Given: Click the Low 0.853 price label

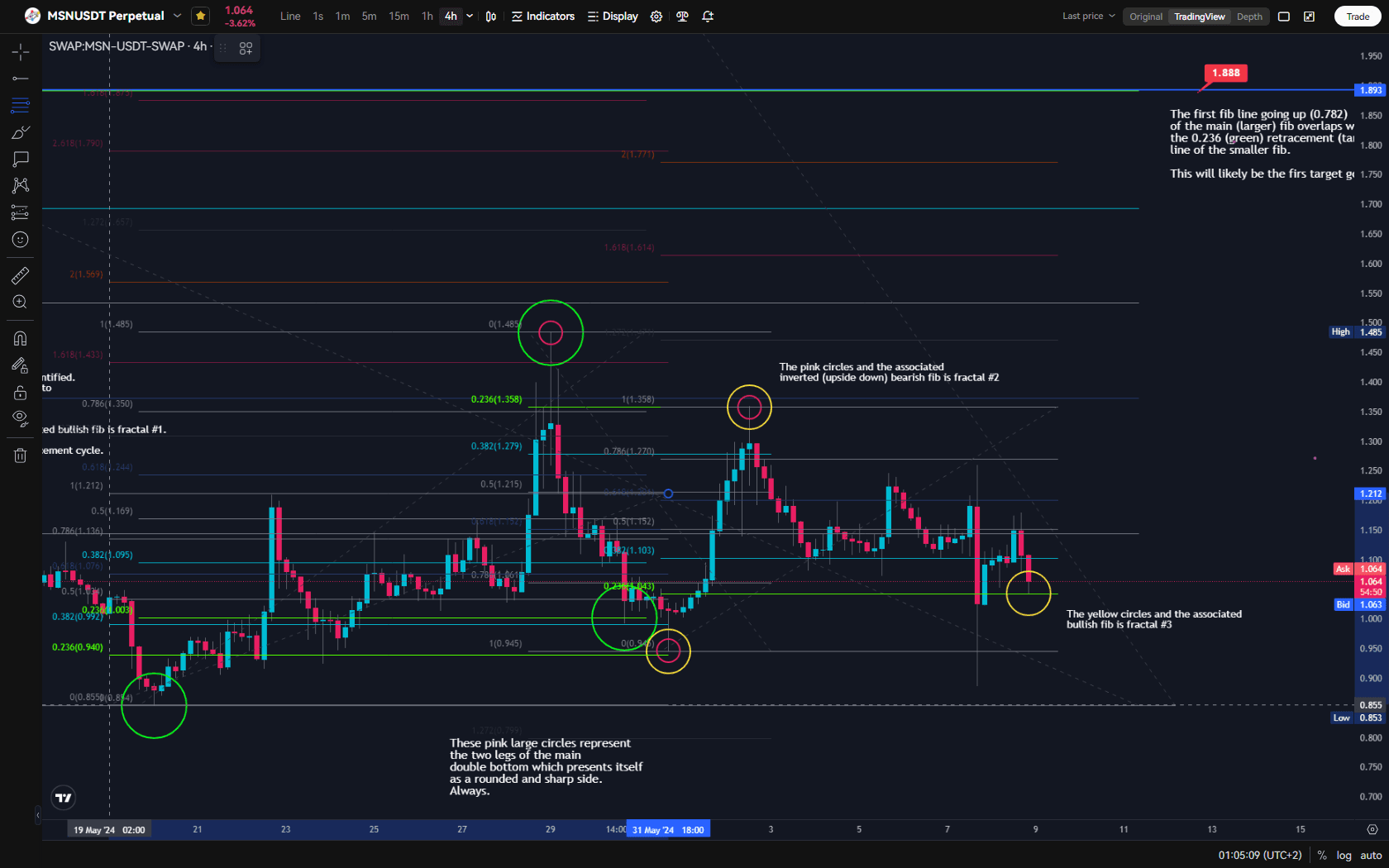Looking at the screenshot, I should point(1358,718).
